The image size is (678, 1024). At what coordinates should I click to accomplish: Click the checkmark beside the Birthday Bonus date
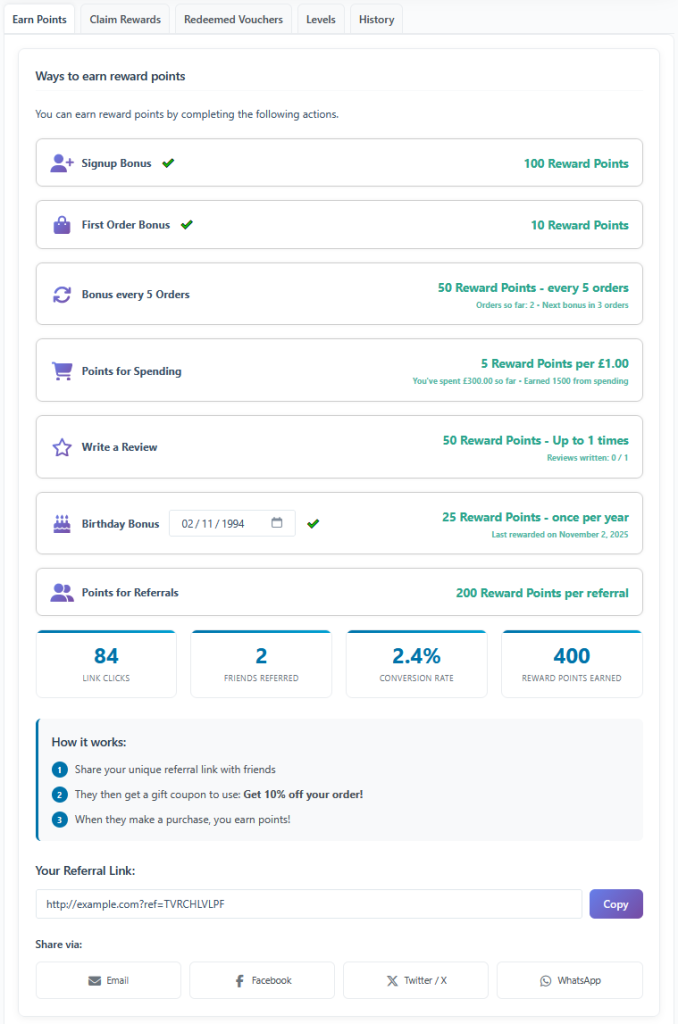click(x=313, y=523)
